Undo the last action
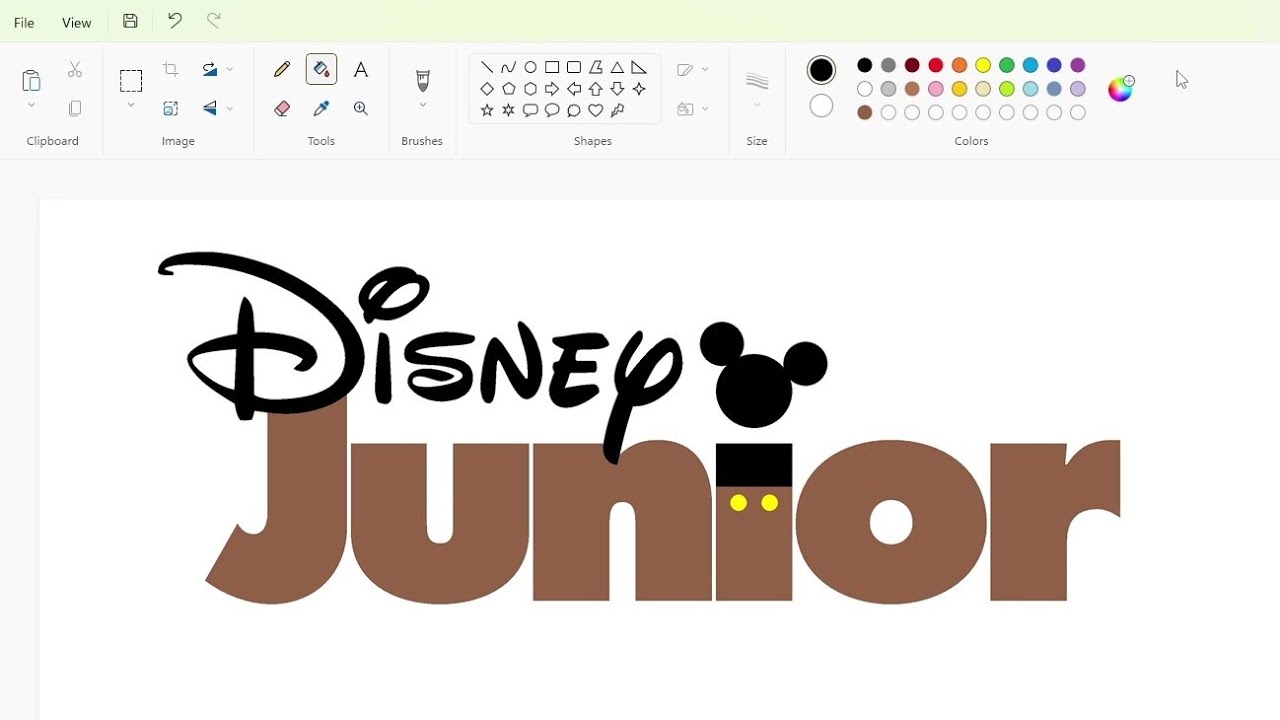This screenshot has width=1280, height=720. 175,21
